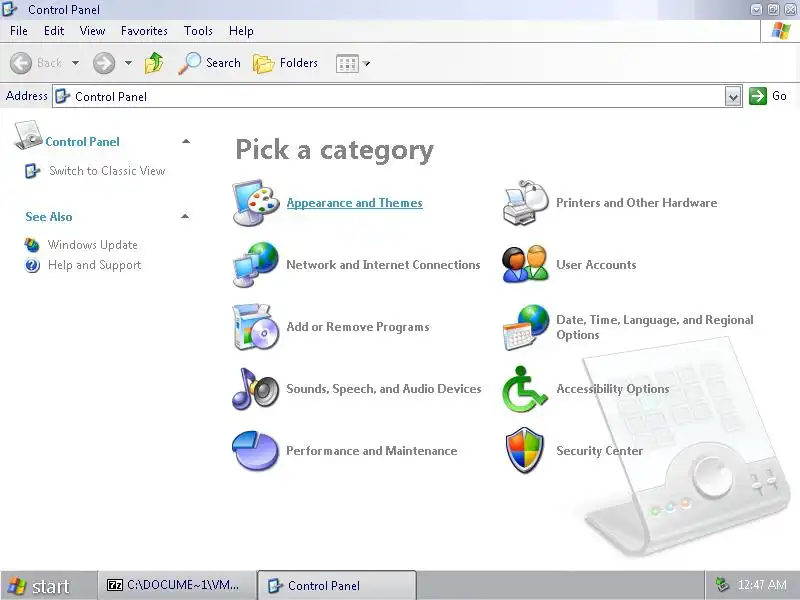Image resolution: width=800 pixels, height=600 pixels.
Task: Click Date, Time, Language, and Regional Options link
Action: click(x=655, y=327)
